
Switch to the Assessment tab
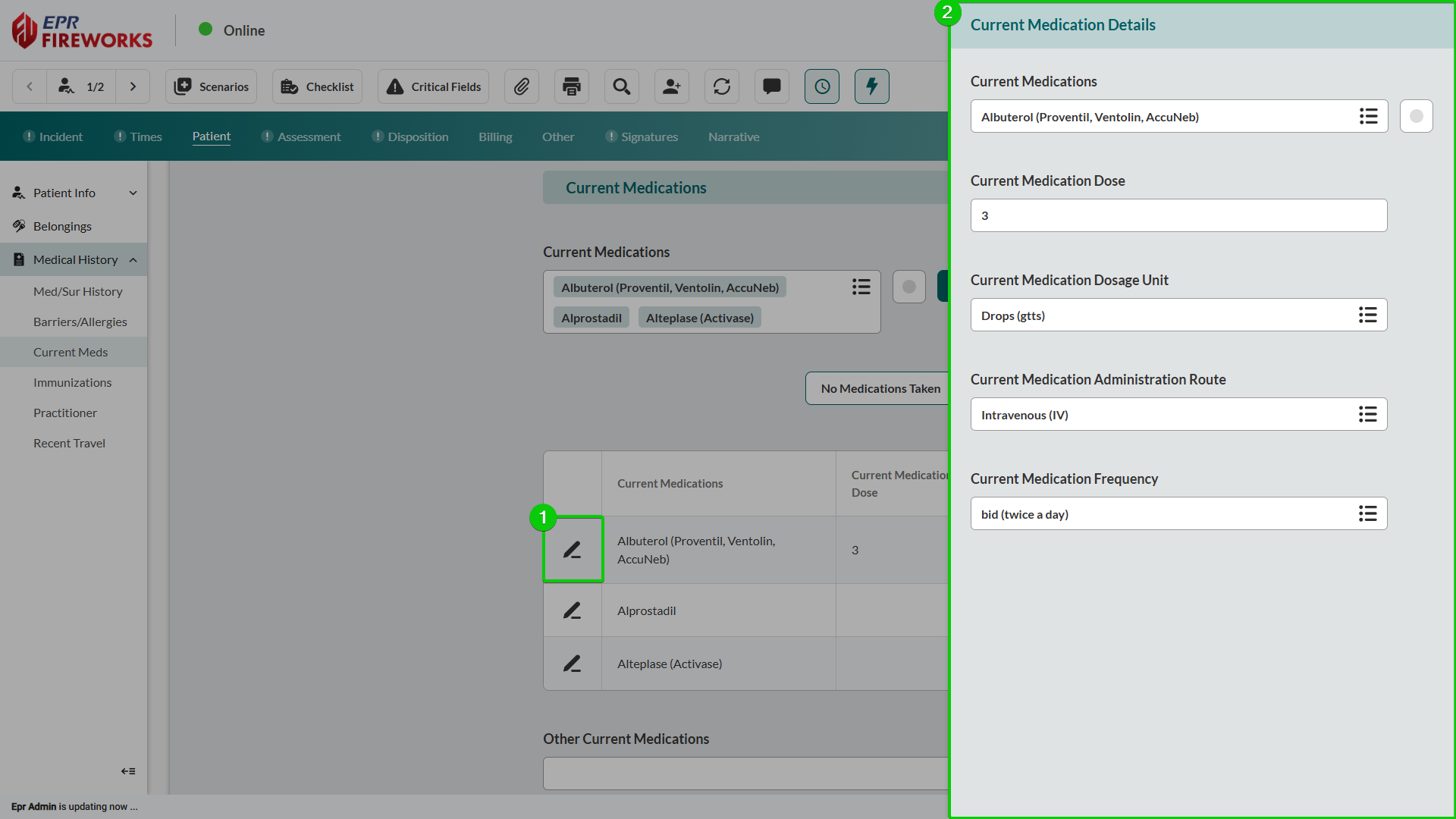coord(309,136)
